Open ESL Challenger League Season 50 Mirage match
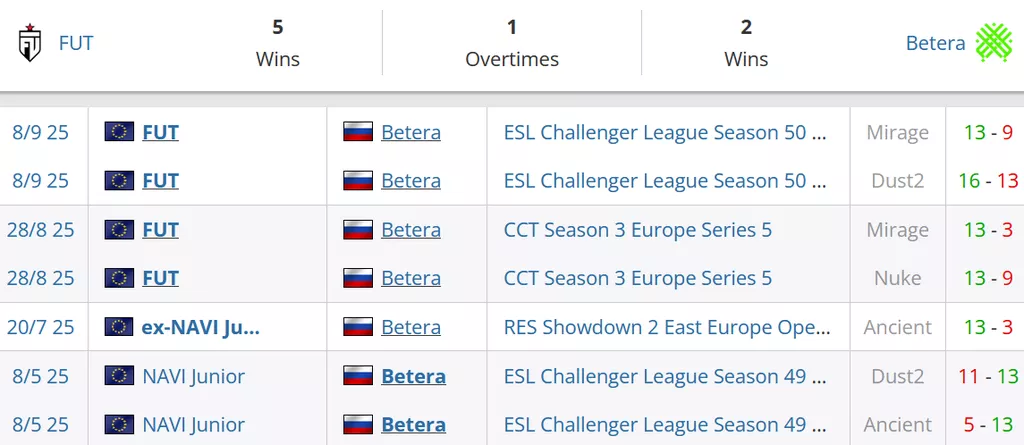Image resolution: width=1024 pixels, height=445 pixels. [665, 133]
